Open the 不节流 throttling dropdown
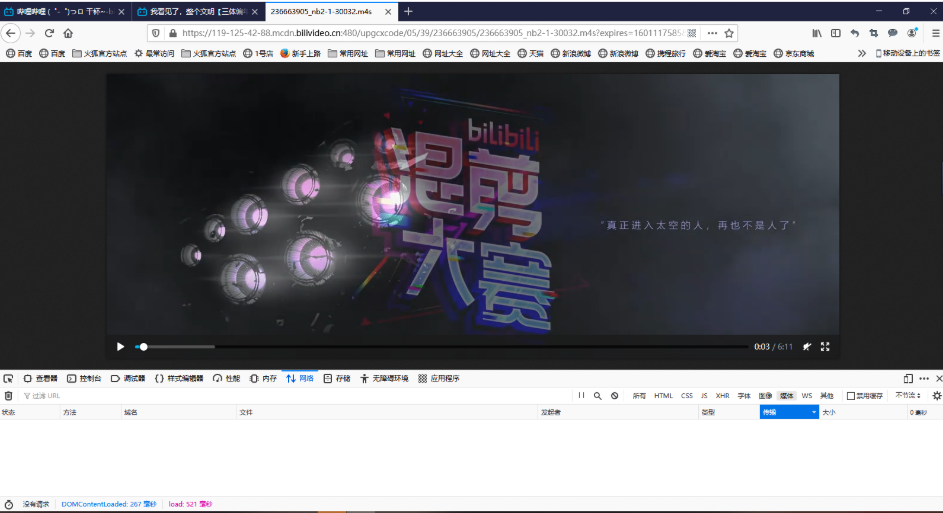Screen dimensions: 943x513 coord(908,396)
